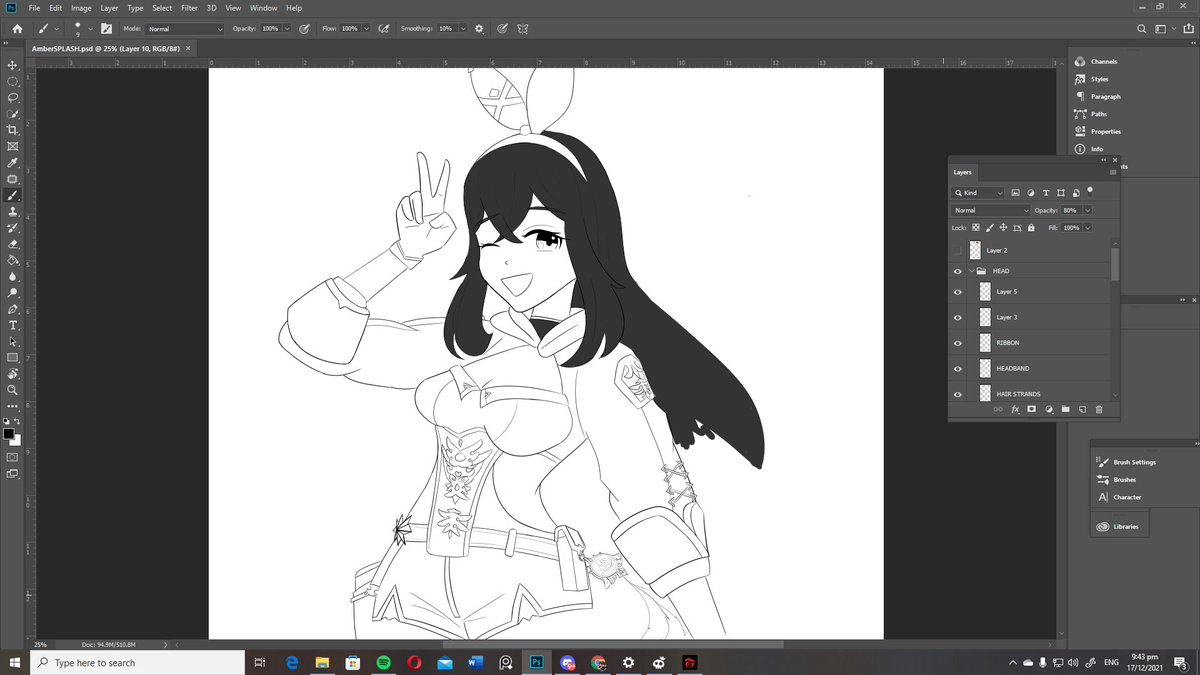Screen dimensions: 1200x675
Task: Open the File menu
Action: tap(35, 8)
